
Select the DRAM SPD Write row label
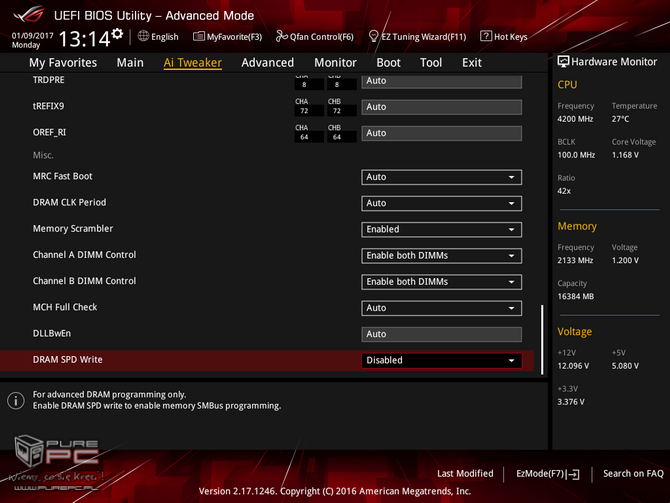[x=68, y=360]
